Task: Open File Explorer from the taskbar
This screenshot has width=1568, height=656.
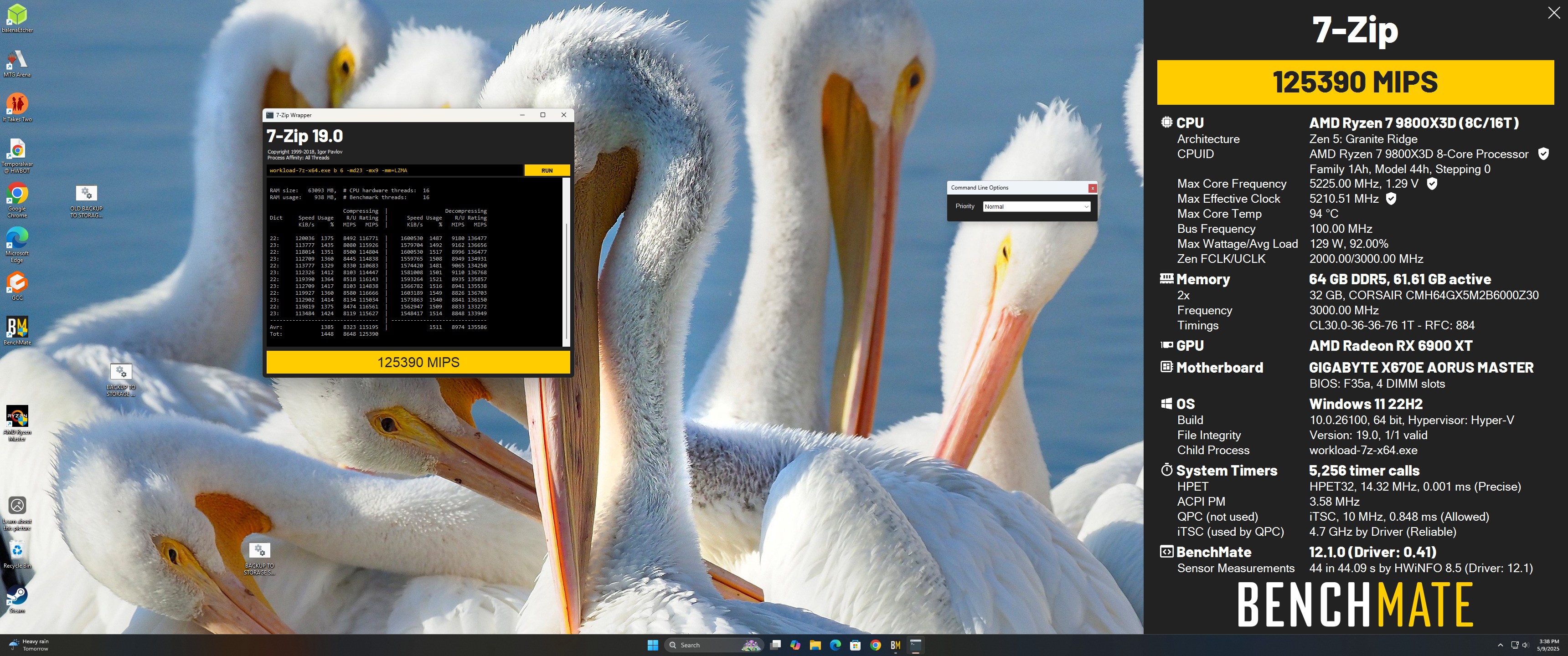Action: coord(815,645)
